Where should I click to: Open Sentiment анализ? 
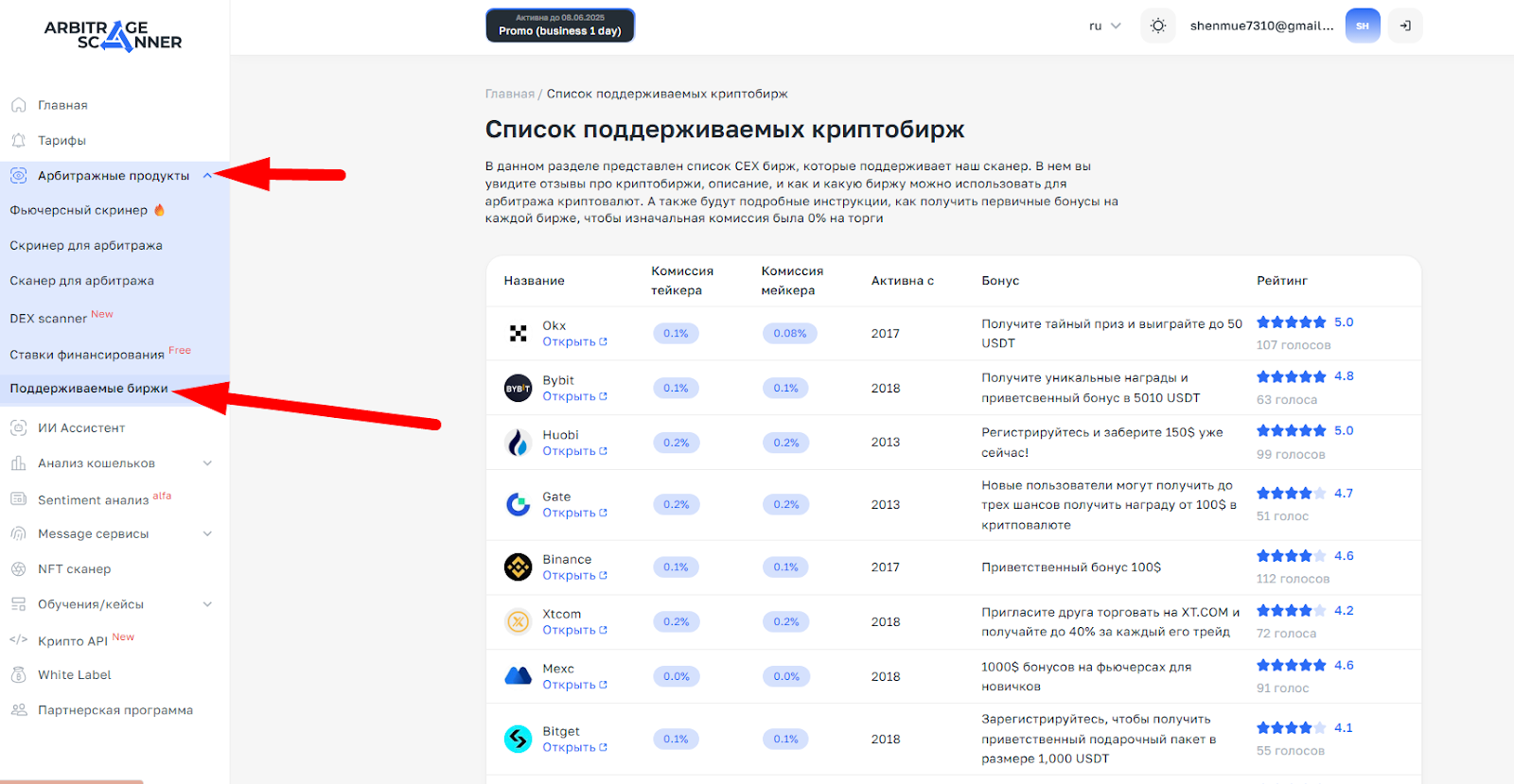tap(93, 500)
